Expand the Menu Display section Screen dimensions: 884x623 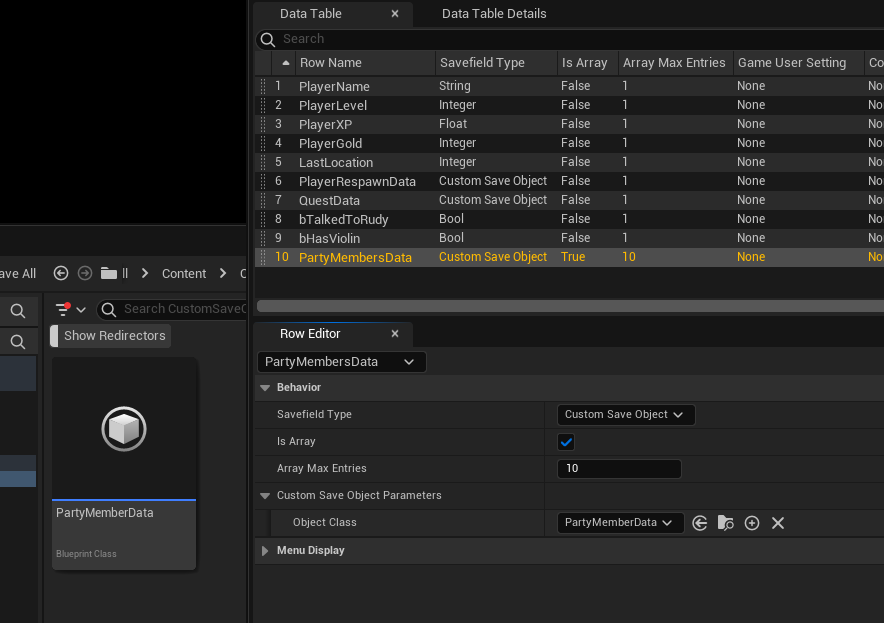(x=266, y=551)
